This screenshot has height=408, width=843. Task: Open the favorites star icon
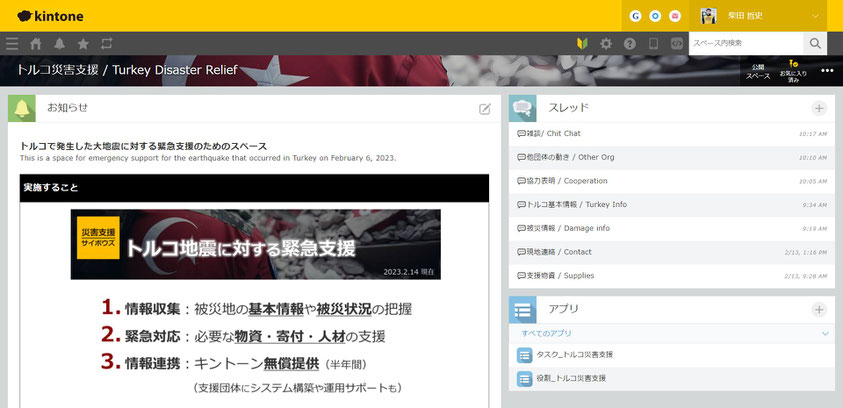tap(83, 44)
